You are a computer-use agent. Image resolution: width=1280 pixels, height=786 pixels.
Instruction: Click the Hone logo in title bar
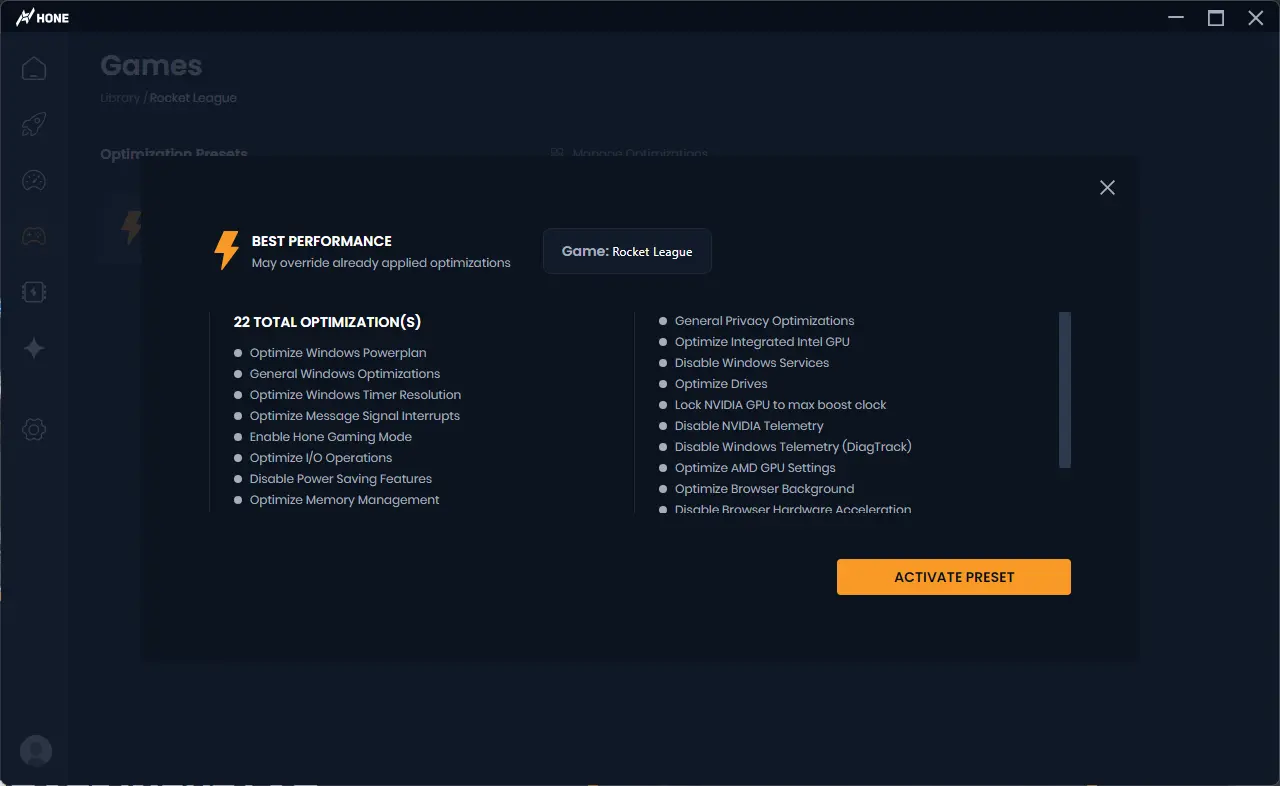click(x=42, y=17)
